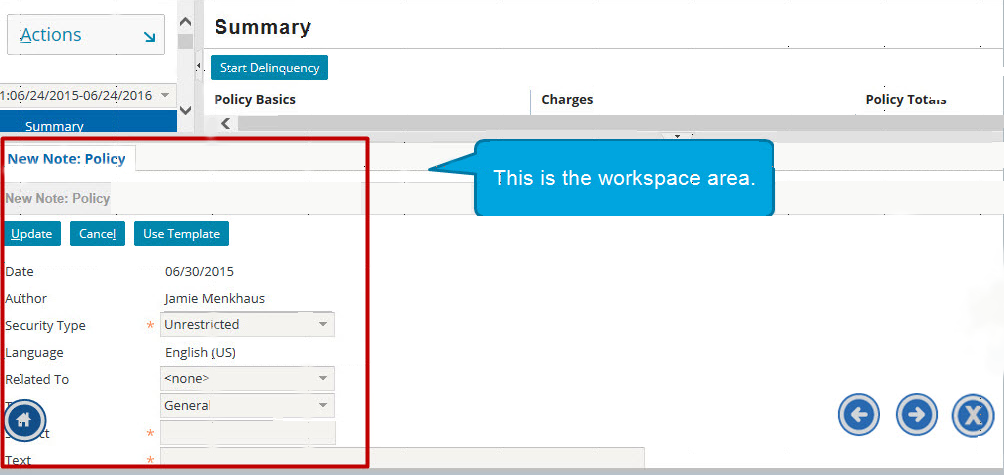Screen dimensions: 1004x475
Task: Open the Related To dropdown
Action: tap(322, 379)
